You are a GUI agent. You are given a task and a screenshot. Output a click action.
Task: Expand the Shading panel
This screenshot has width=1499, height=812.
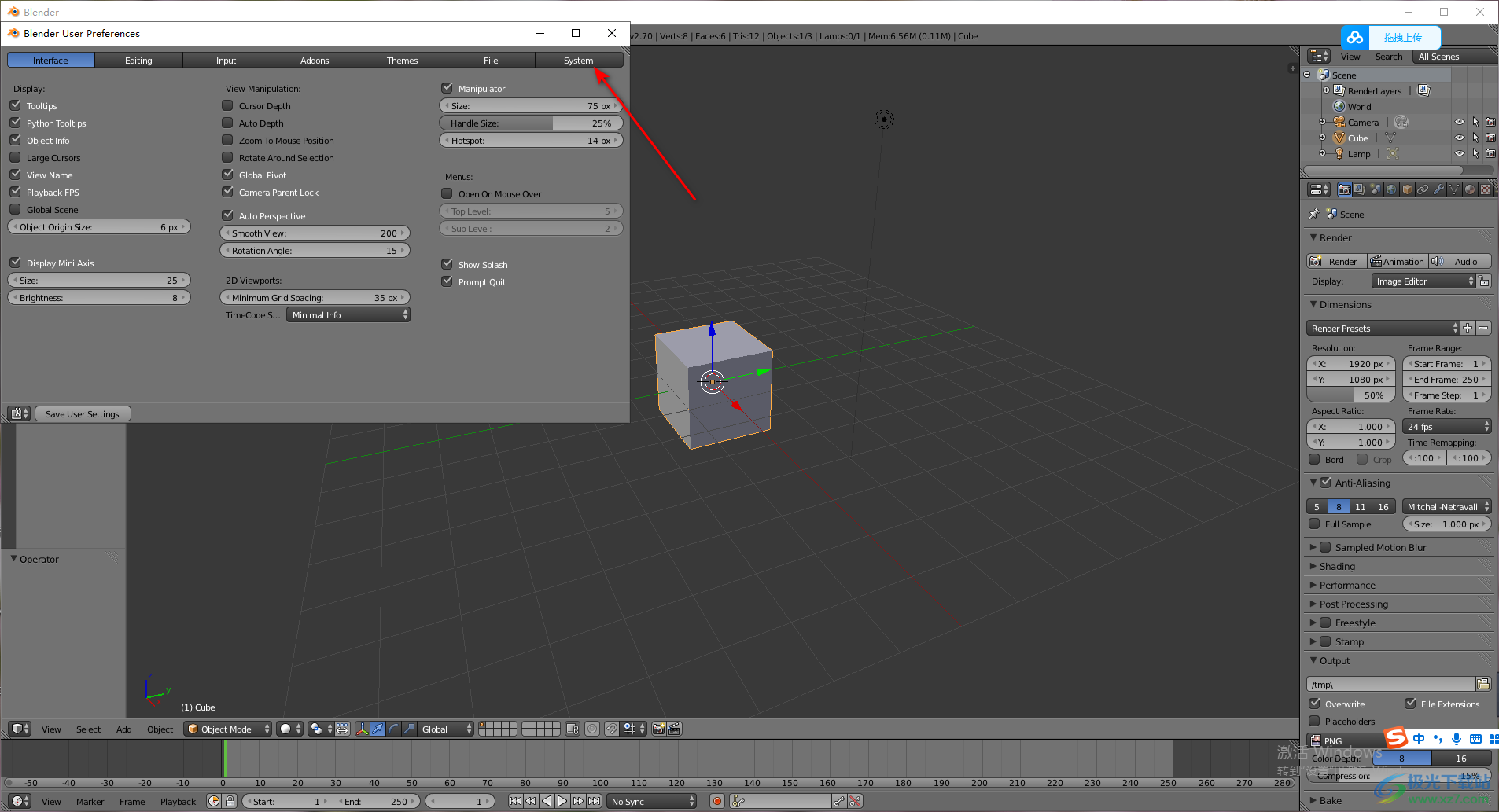coord(1337,566)
